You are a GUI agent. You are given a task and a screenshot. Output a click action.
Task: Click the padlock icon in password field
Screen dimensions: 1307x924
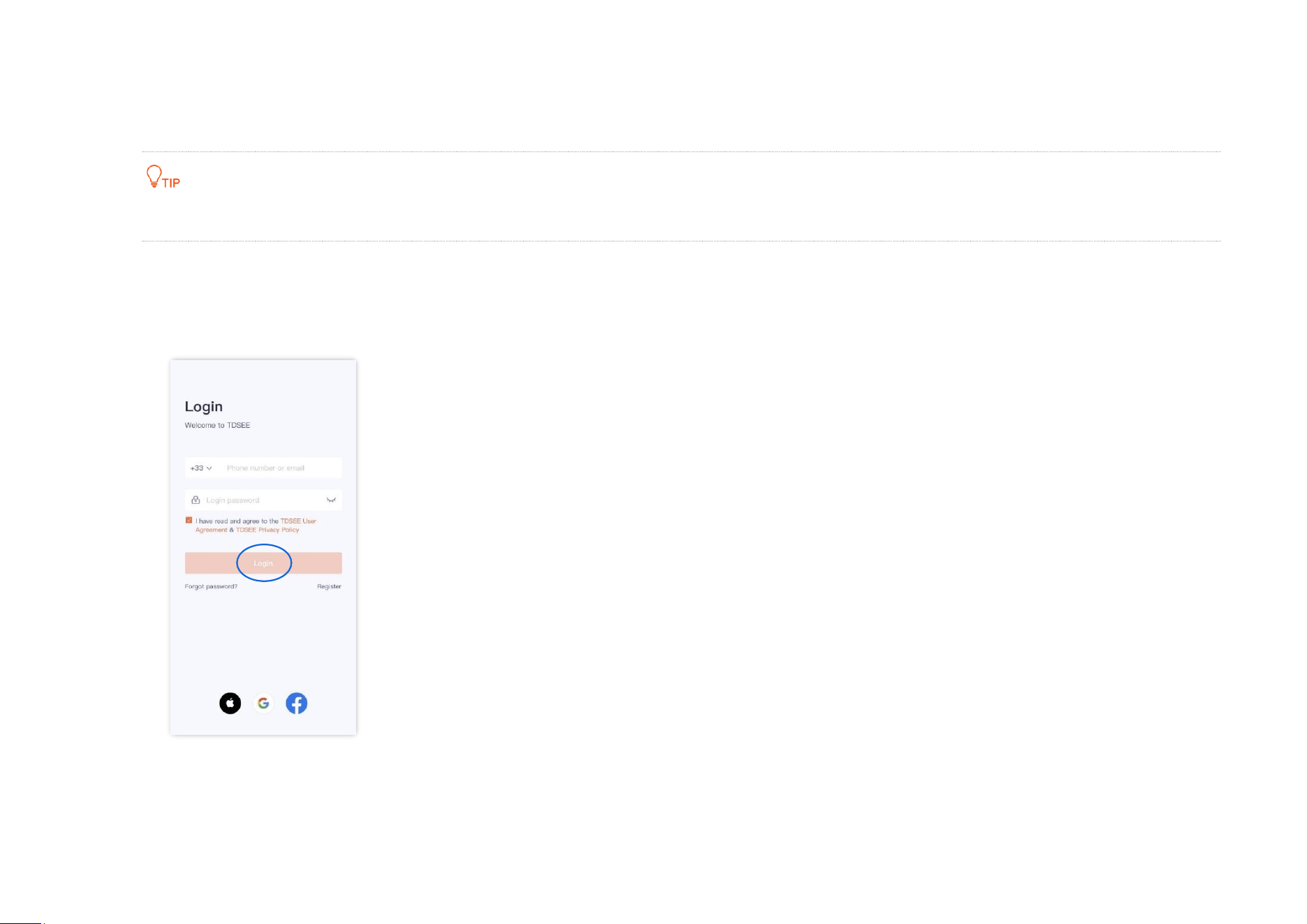click(195, 500)
